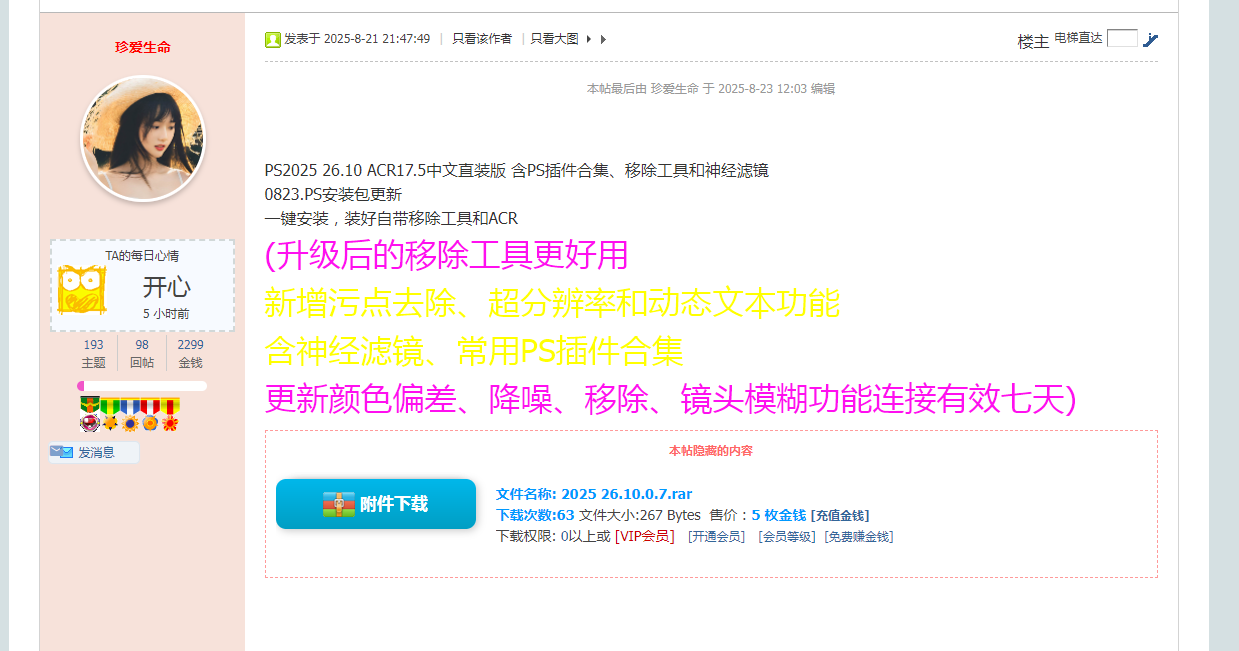Click the green author icon beside post date
1239x651 pixels.
coord(273,39)
